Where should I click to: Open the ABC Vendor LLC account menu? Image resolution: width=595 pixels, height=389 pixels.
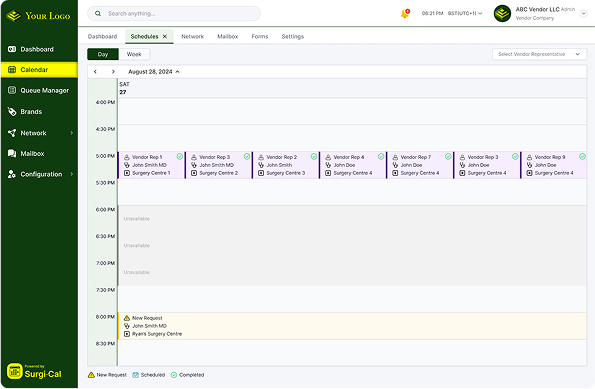[x=584, y=14]
